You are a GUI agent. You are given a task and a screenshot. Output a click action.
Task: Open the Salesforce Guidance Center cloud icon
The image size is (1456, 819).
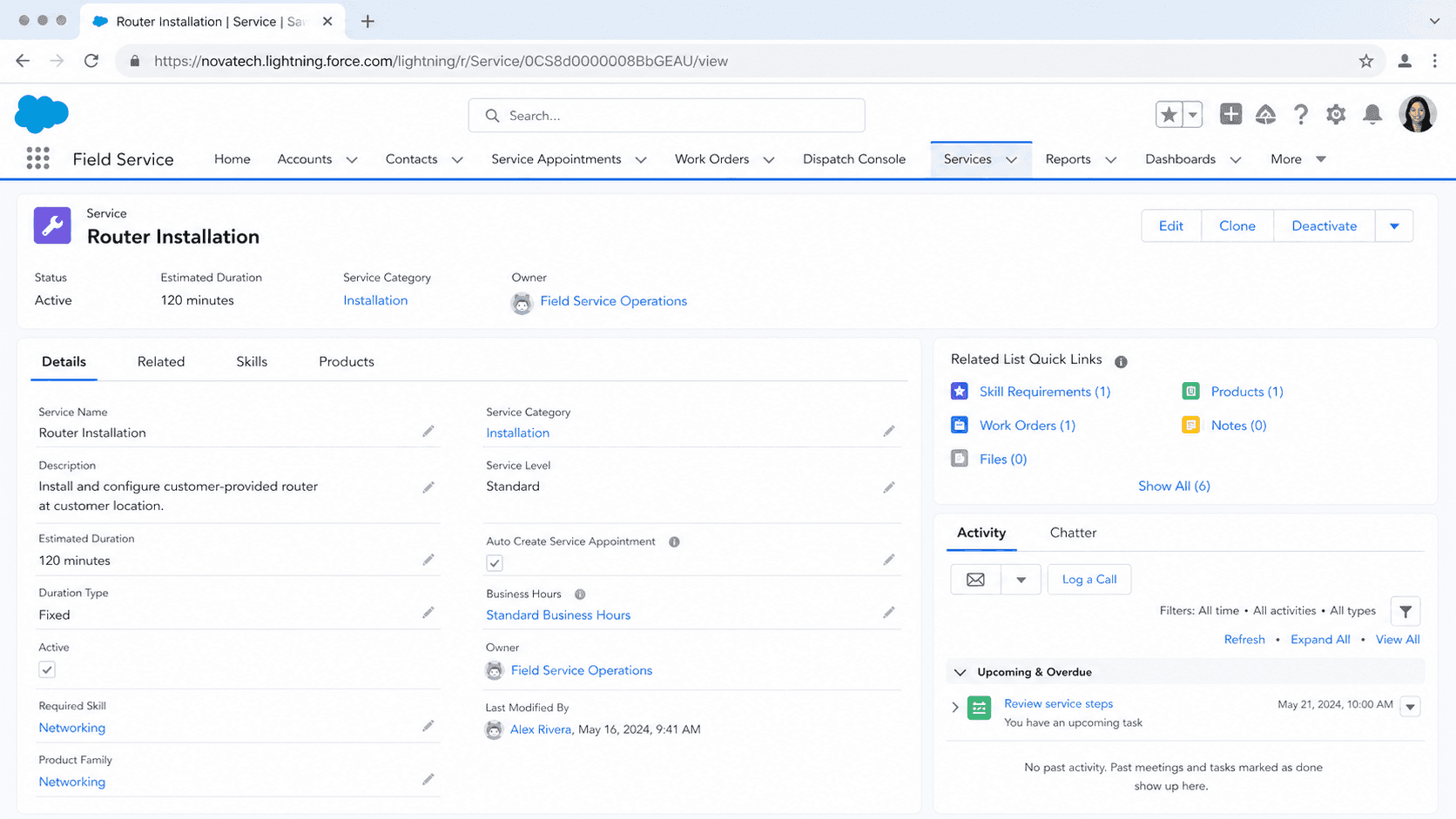click(x=1265, y=114)
